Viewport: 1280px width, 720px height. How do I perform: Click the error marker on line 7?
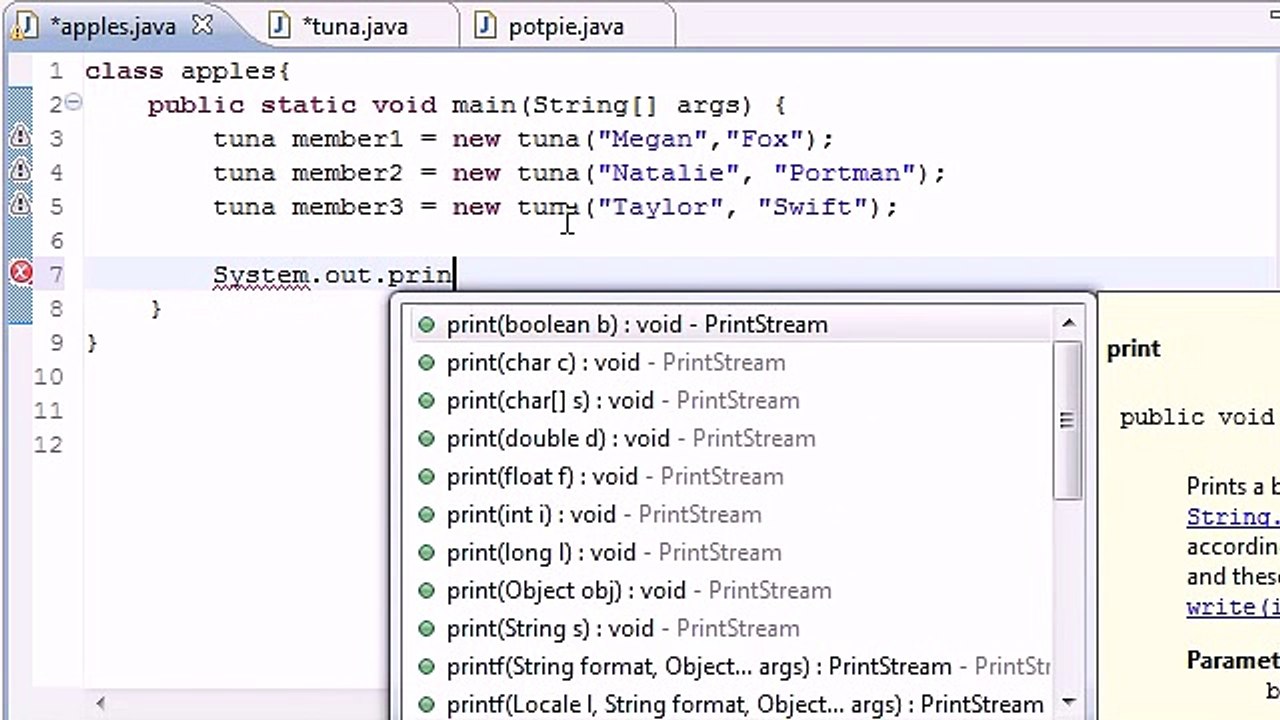click(20, 273)
